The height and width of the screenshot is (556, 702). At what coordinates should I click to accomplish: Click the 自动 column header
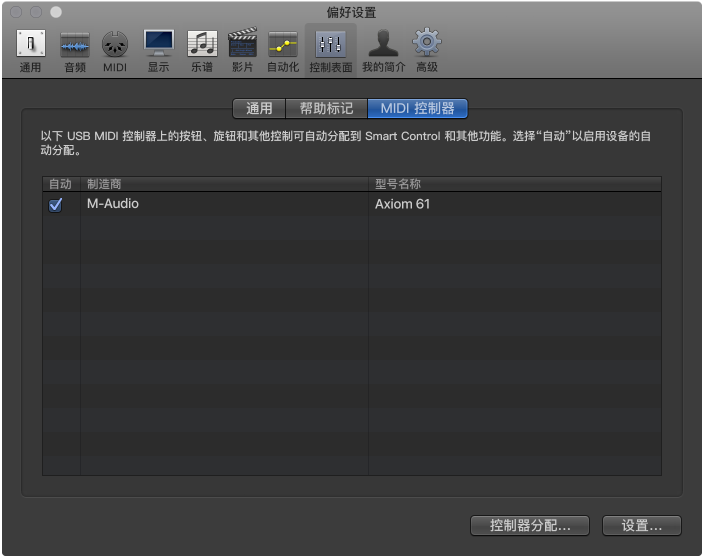61,184
